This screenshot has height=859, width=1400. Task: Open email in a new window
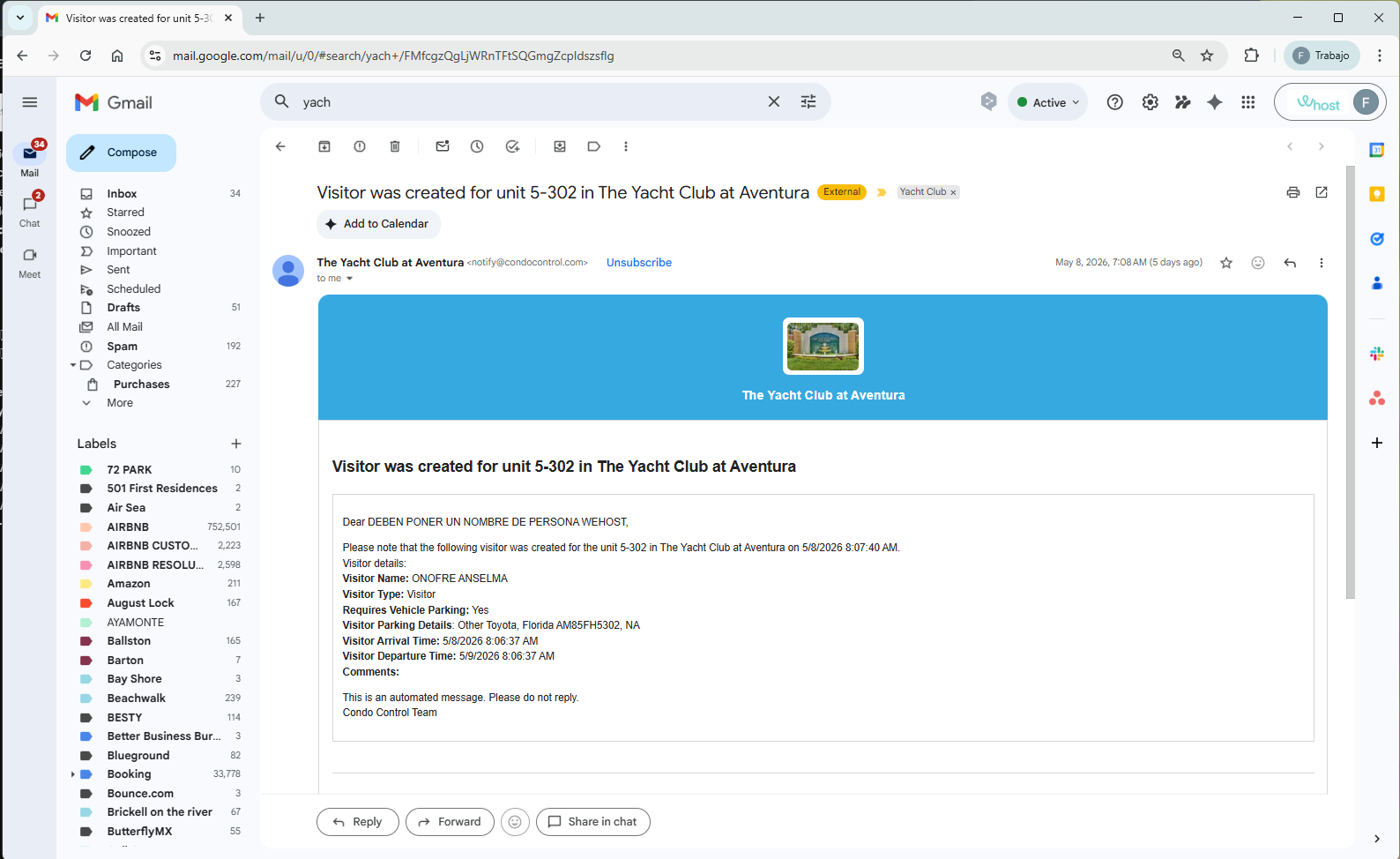tap(1322, 192)
